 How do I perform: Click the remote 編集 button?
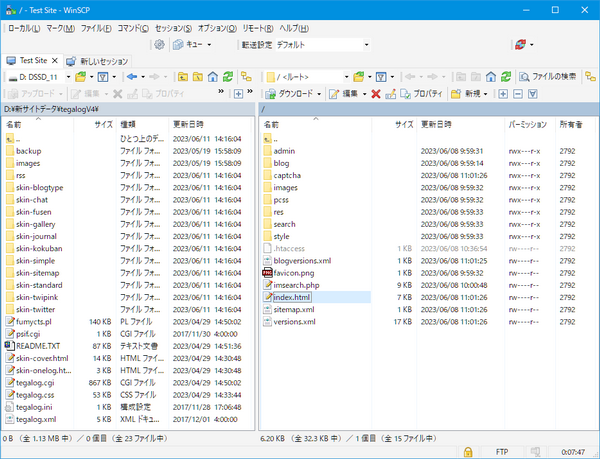click(x=344, y=94)
